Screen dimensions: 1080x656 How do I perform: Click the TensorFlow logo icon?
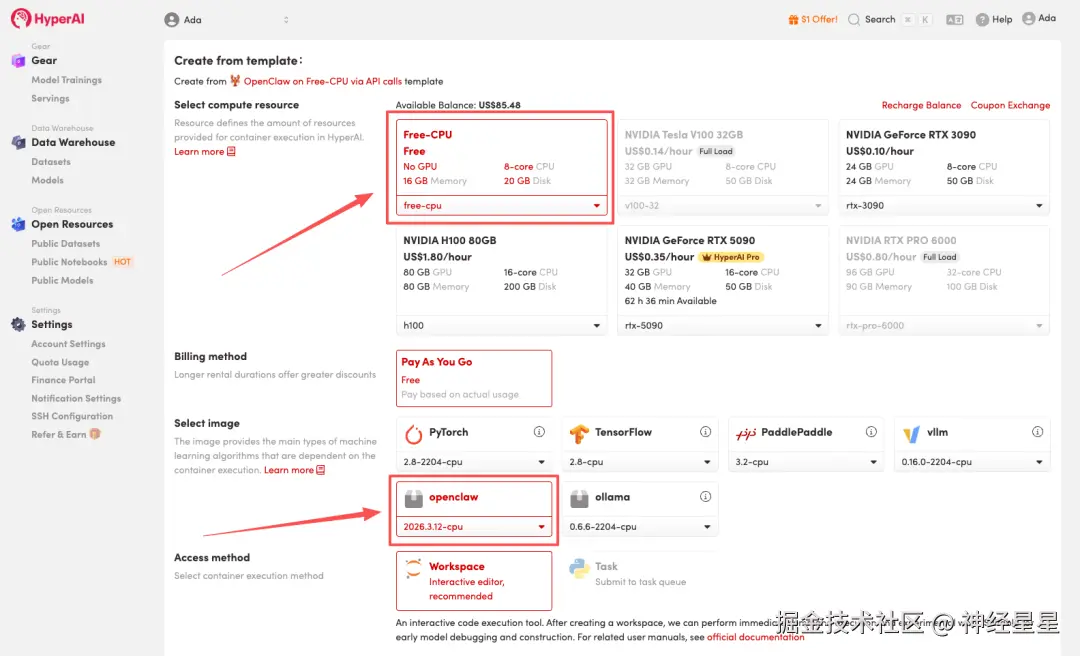[x=579, y=433]
